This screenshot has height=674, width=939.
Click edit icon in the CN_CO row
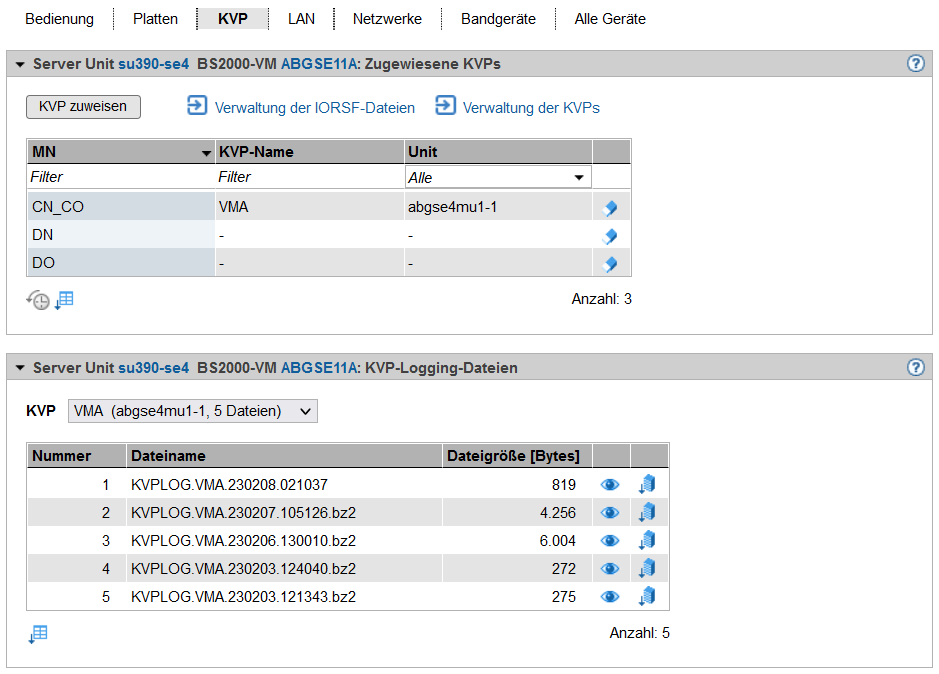[x=610, y=208]
